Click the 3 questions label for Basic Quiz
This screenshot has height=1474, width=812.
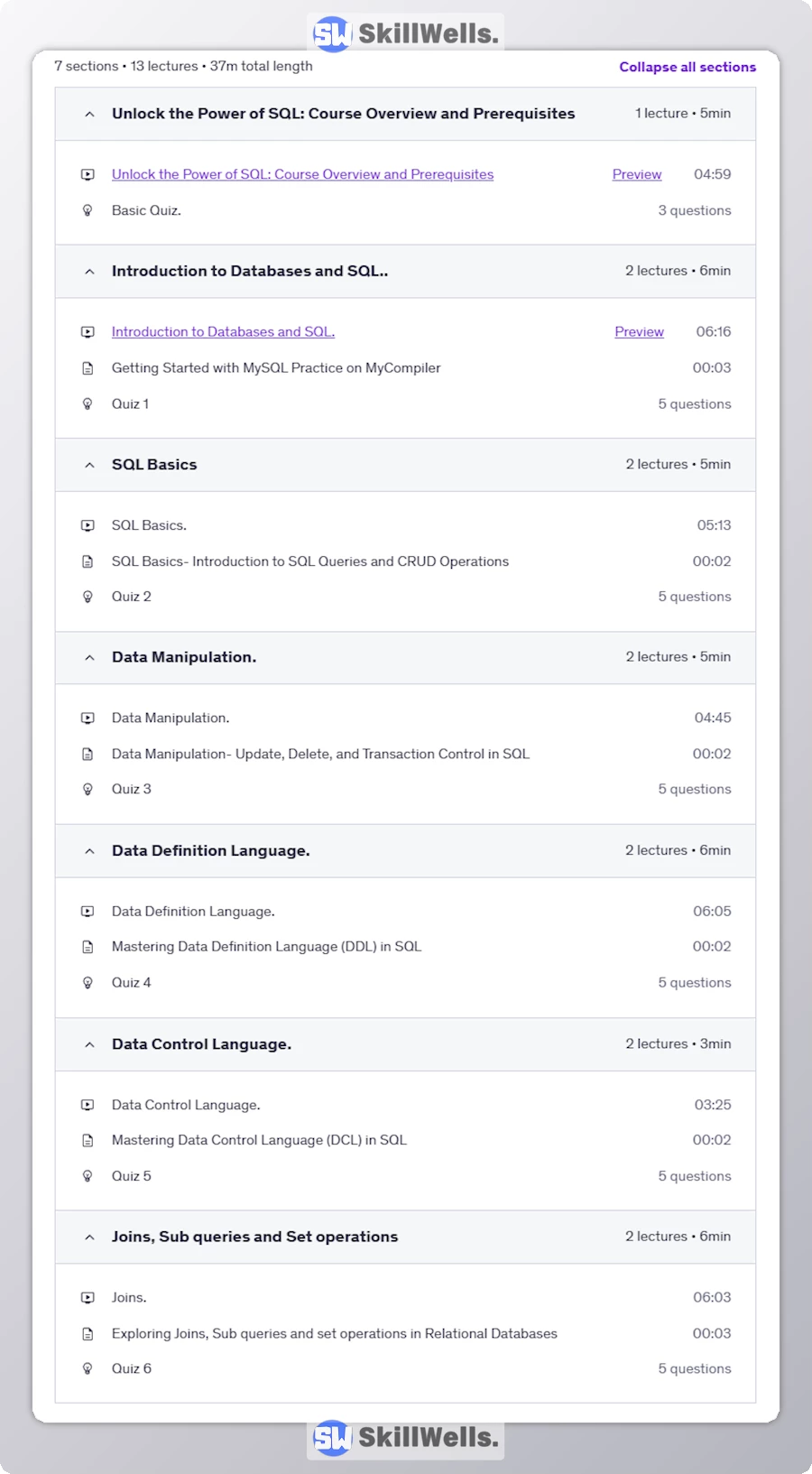(x=695, y=210)
